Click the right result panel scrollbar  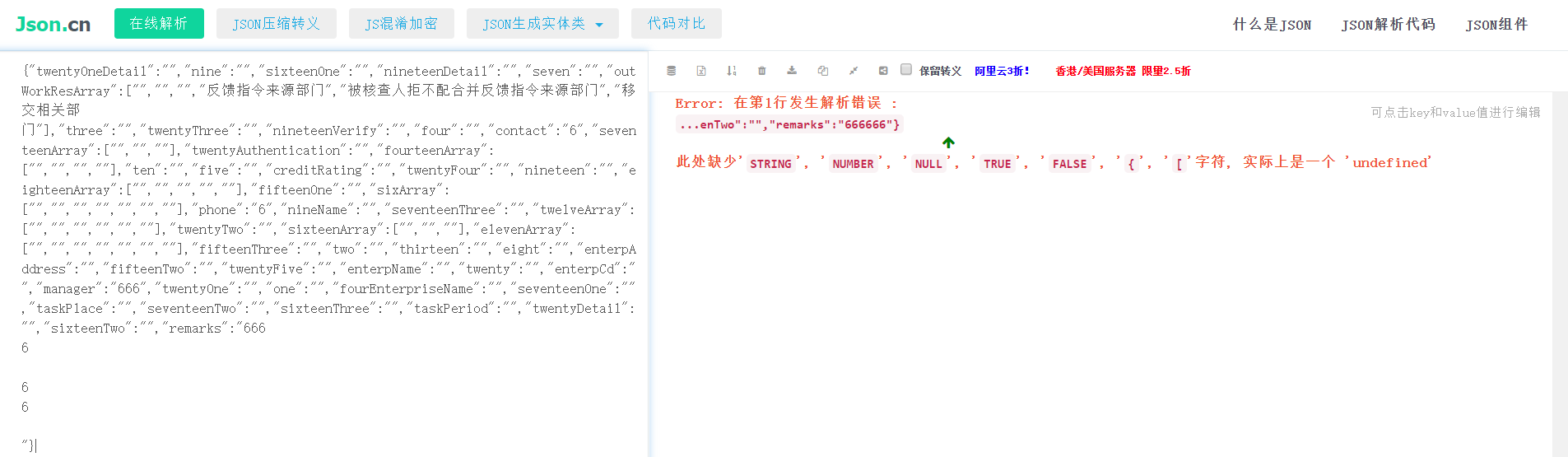click(x=1560, y=274)
